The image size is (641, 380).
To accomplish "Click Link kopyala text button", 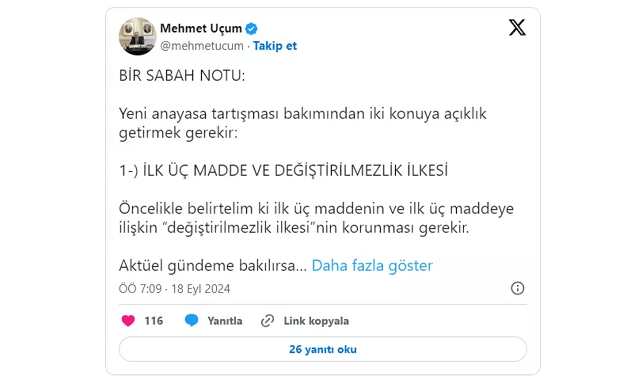I will point(316,321).
